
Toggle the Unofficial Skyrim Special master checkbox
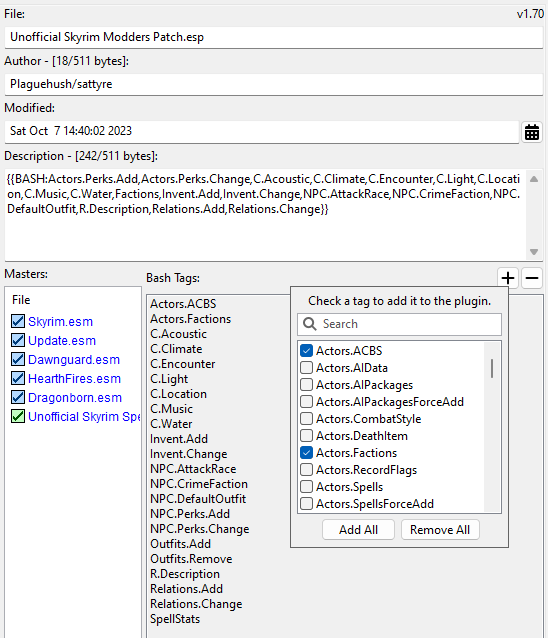coord(18,417)
